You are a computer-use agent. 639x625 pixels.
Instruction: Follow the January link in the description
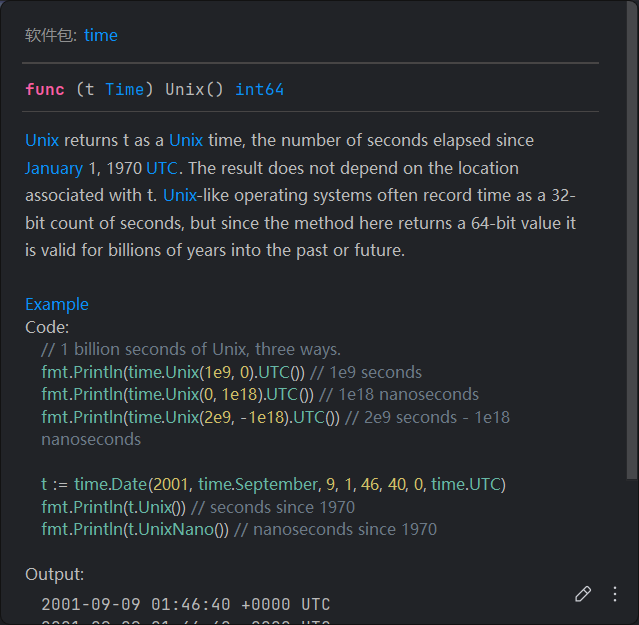click(x=54, y=168)
